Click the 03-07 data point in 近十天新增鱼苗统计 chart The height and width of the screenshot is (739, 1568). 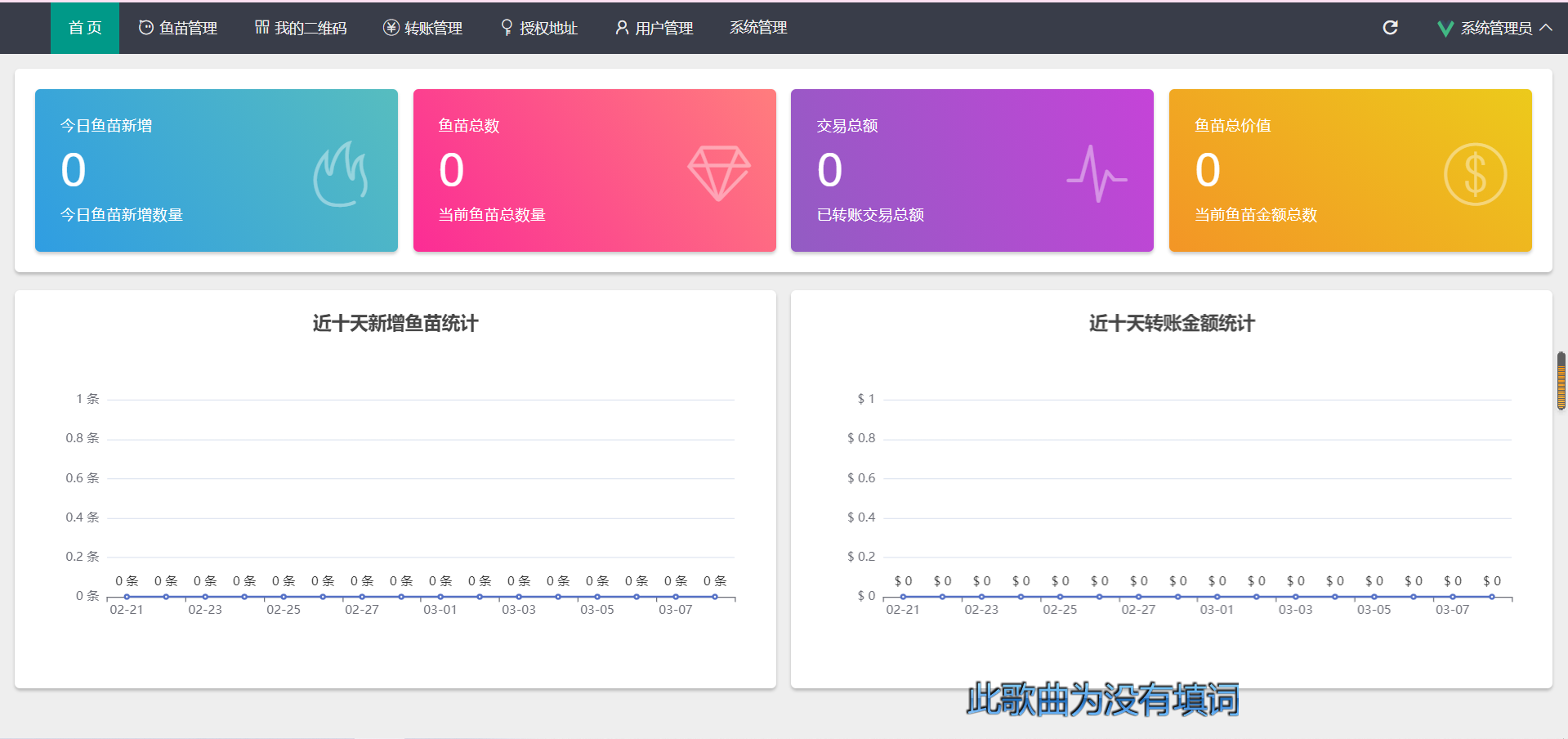pyautogui.click(x=676, y=597)
